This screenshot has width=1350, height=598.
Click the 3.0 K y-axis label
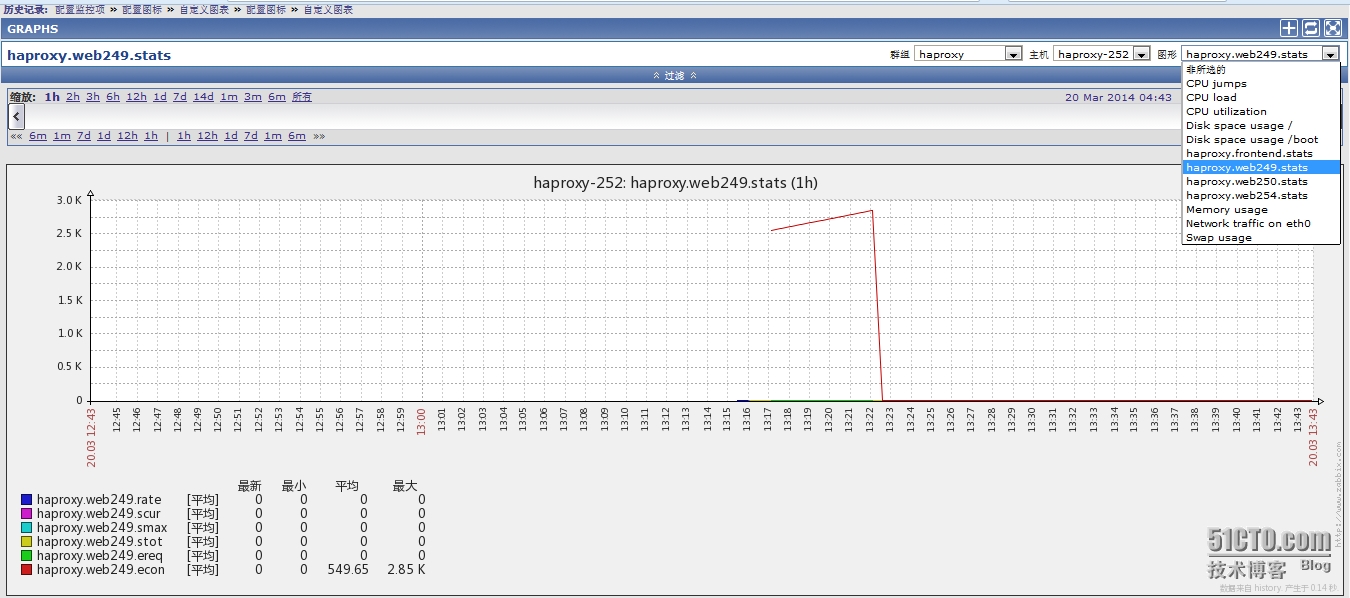click(69, 200)
